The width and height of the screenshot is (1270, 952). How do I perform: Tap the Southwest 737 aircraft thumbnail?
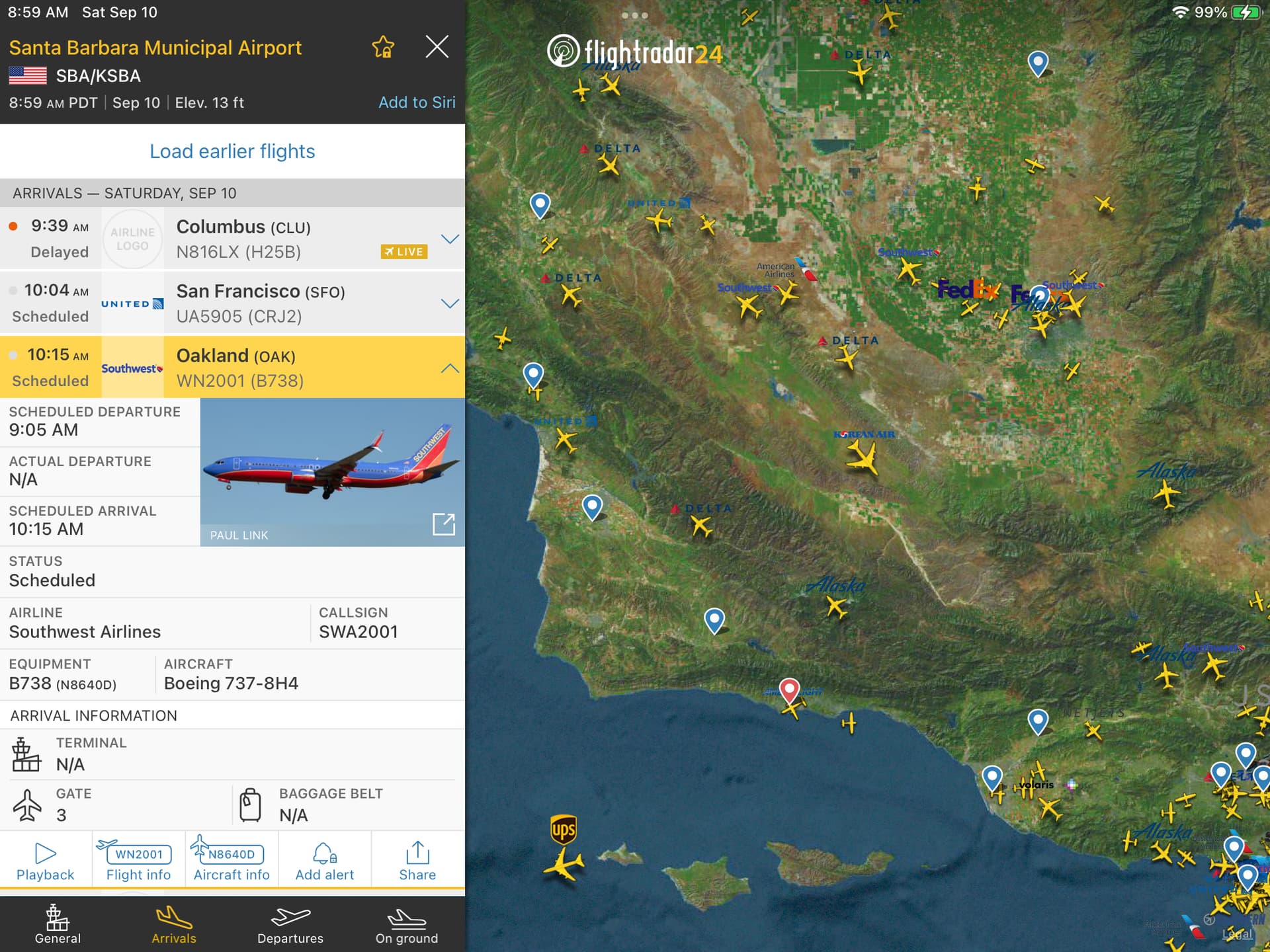click(331, 471)
